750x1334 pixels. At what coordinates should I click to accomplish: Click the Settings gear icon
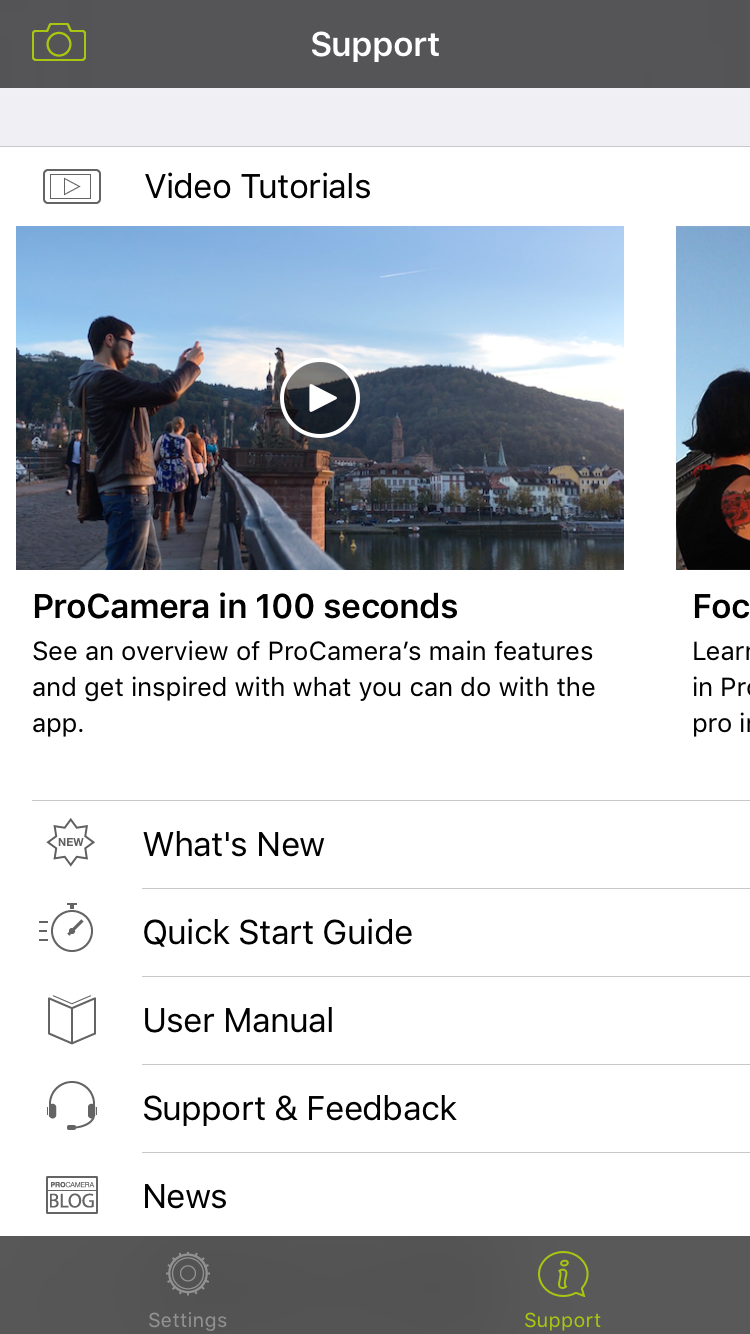[x=187, y=1274]
